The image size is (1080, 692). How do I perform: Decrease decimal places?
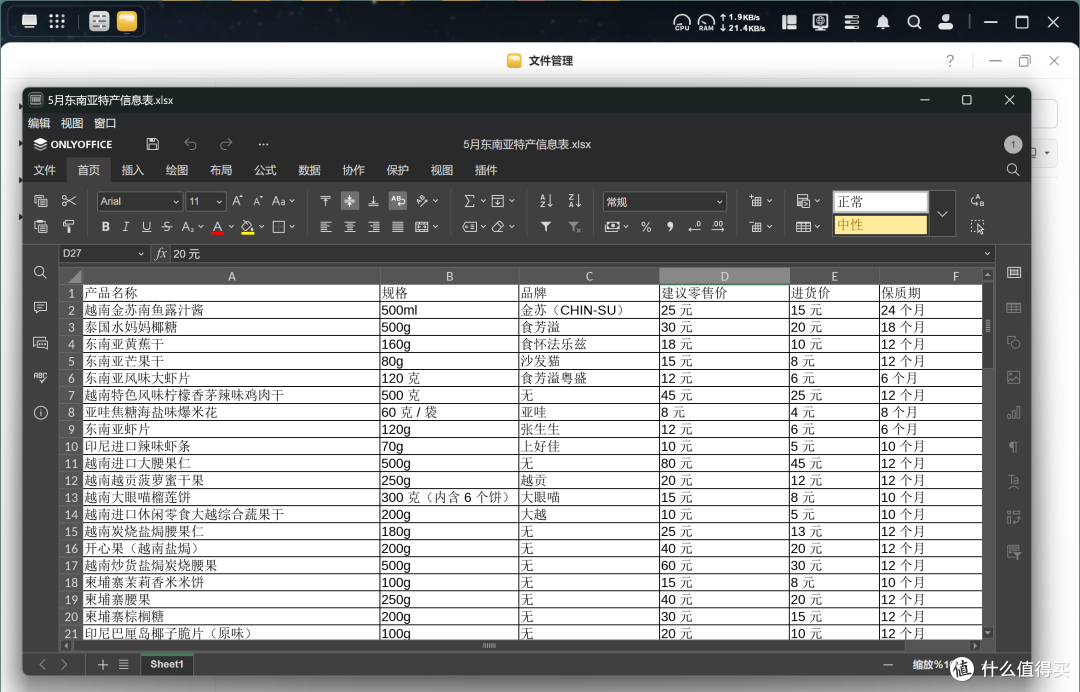pyautogui.click(x=694, y=227)
